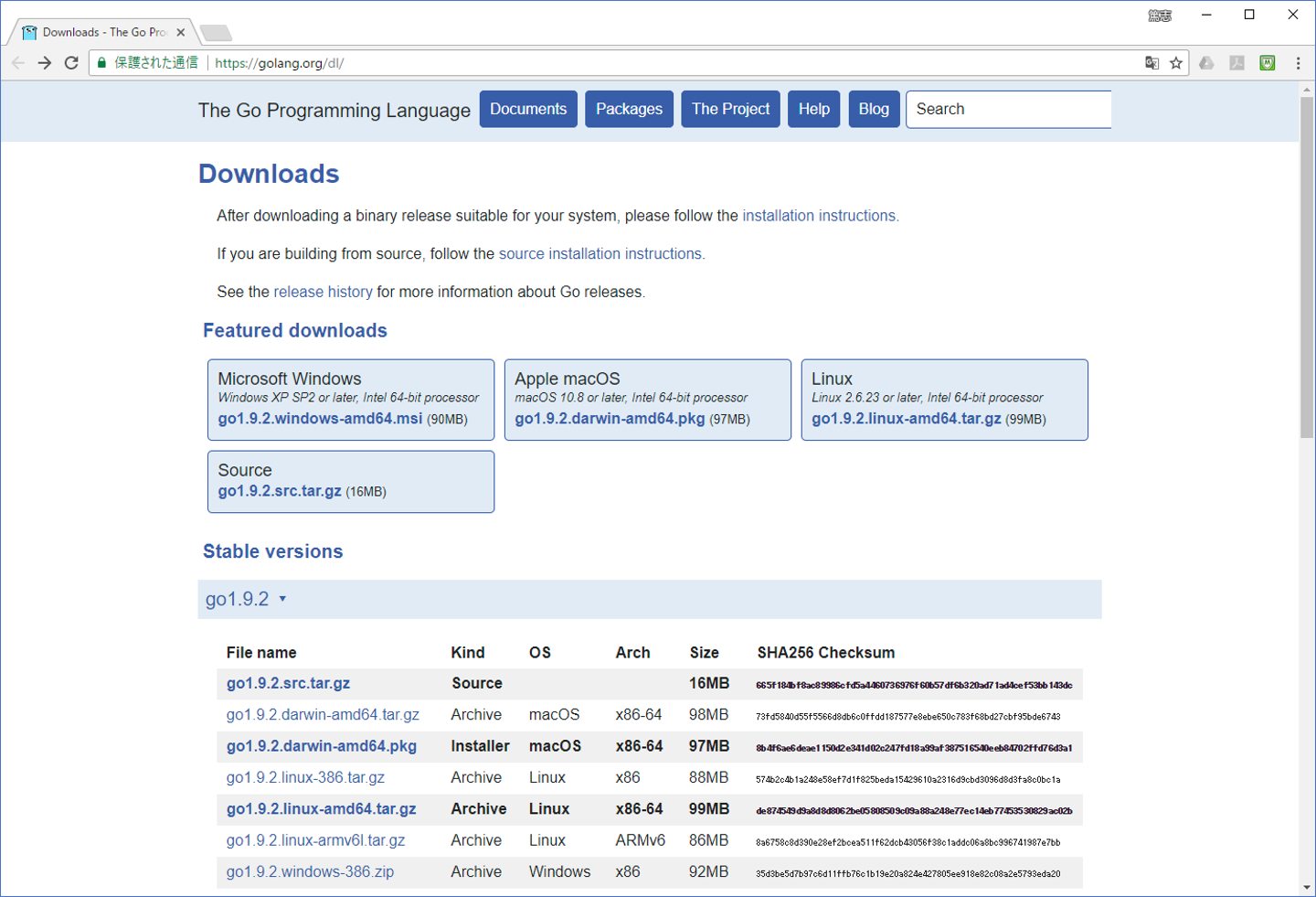
Task: Click in the Search field
Action: 1008,109
